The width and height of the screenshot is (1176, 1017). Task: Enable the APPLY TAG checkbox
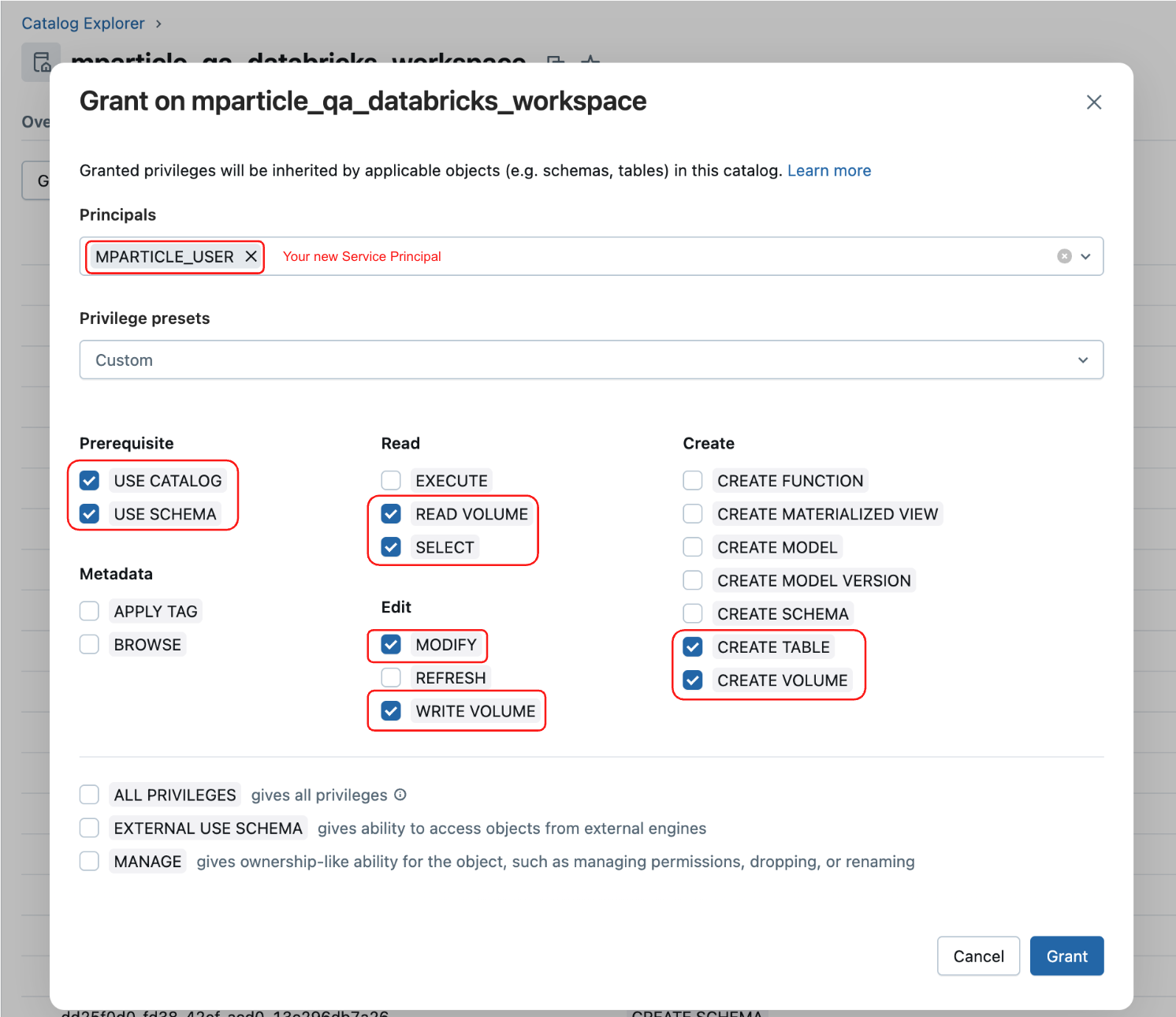[x=89, y=611]
